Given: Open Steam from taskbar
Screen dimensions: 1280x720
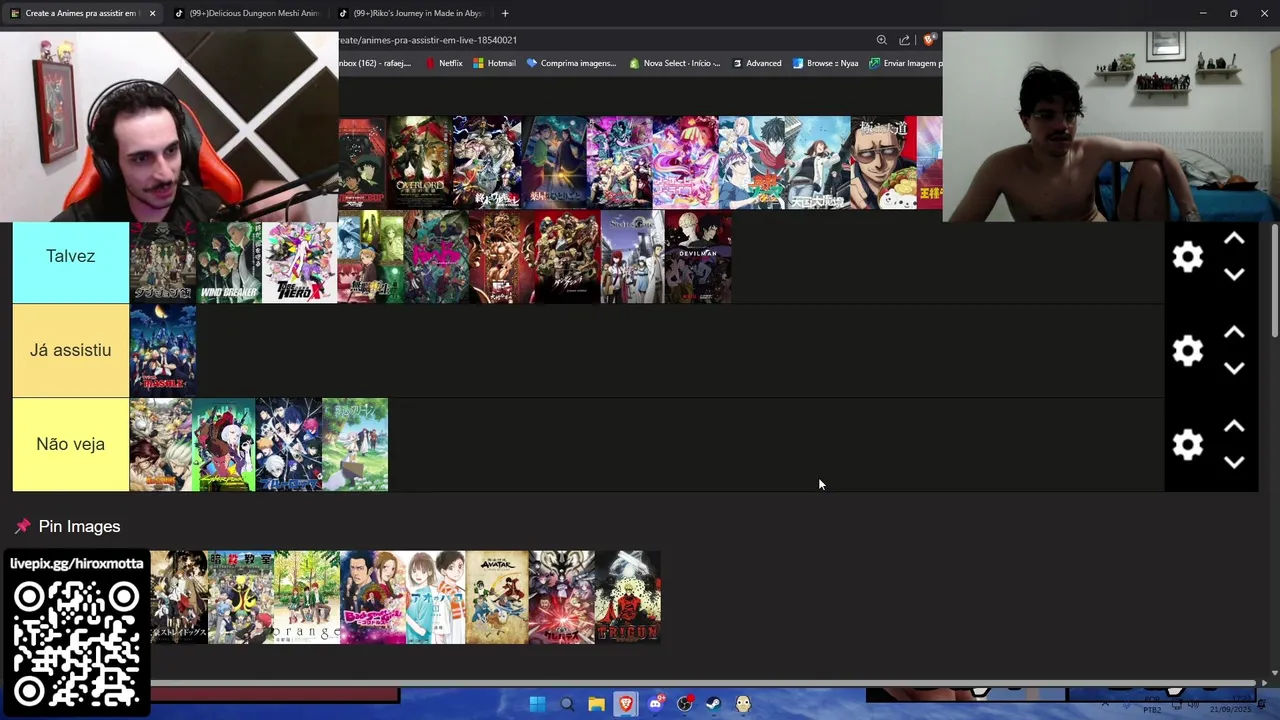Looking at the screenshot, I should [714, 704].
